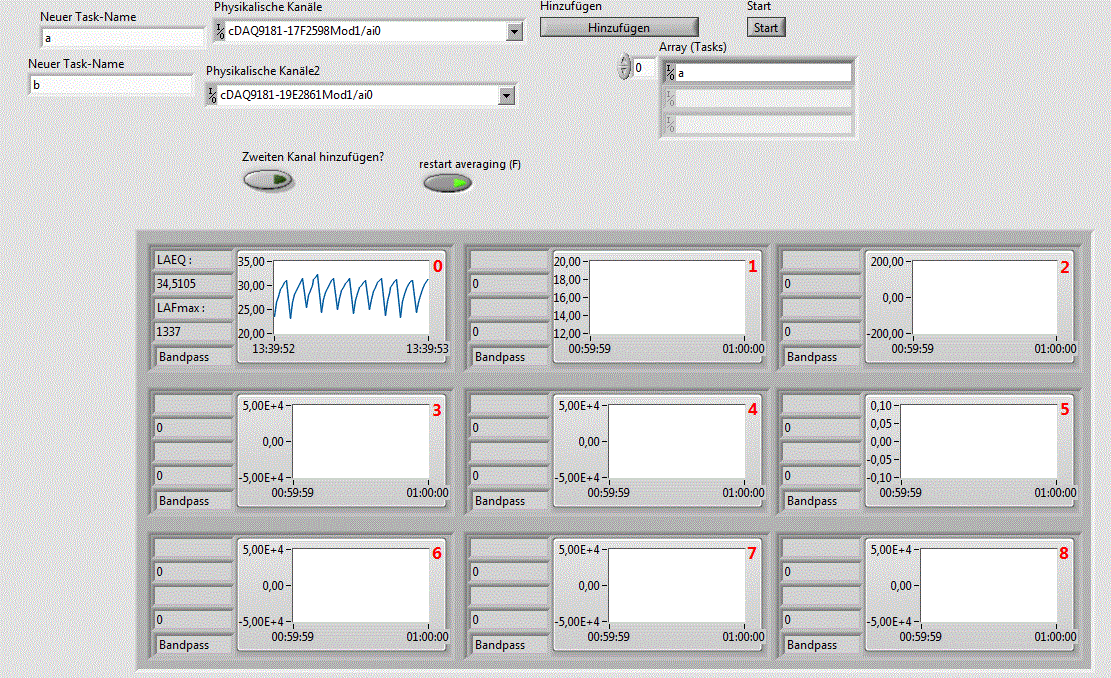The image size is (1111, 678).
Task: Click the LAEQ : label field
Action: (193, 260)
